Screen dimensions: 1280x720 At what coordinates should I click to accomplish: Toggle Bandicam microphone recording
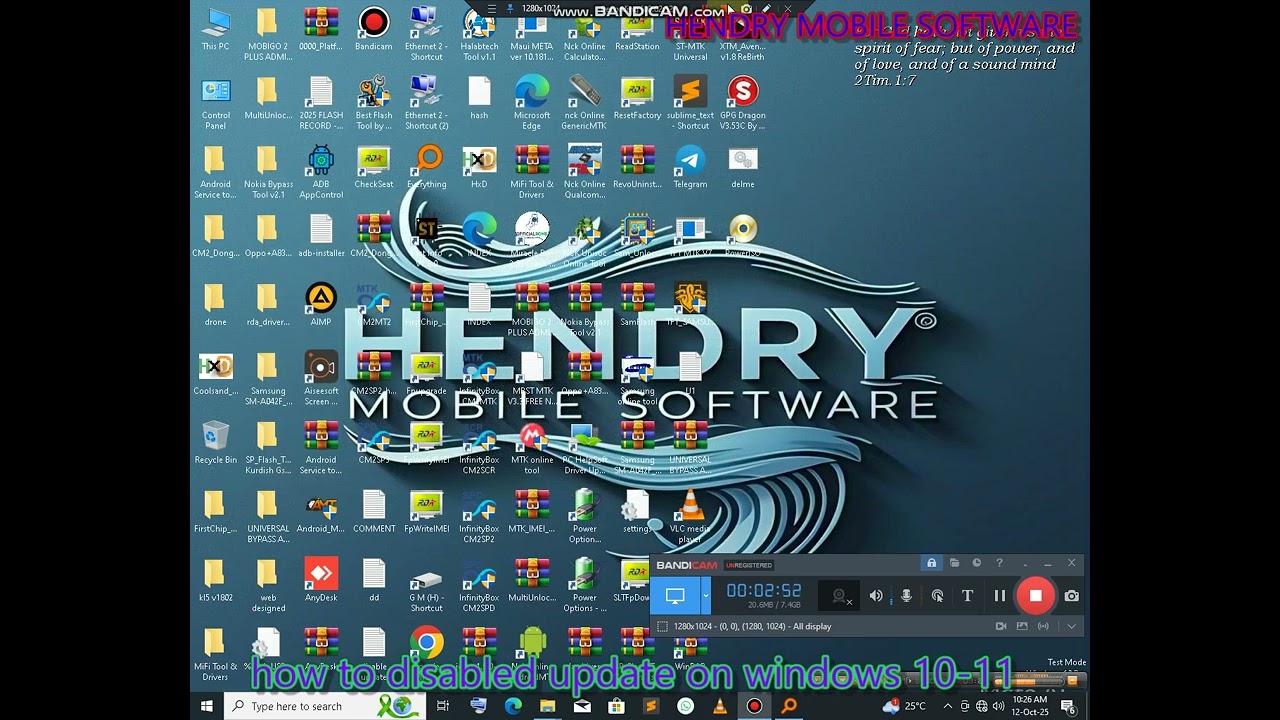906,596
